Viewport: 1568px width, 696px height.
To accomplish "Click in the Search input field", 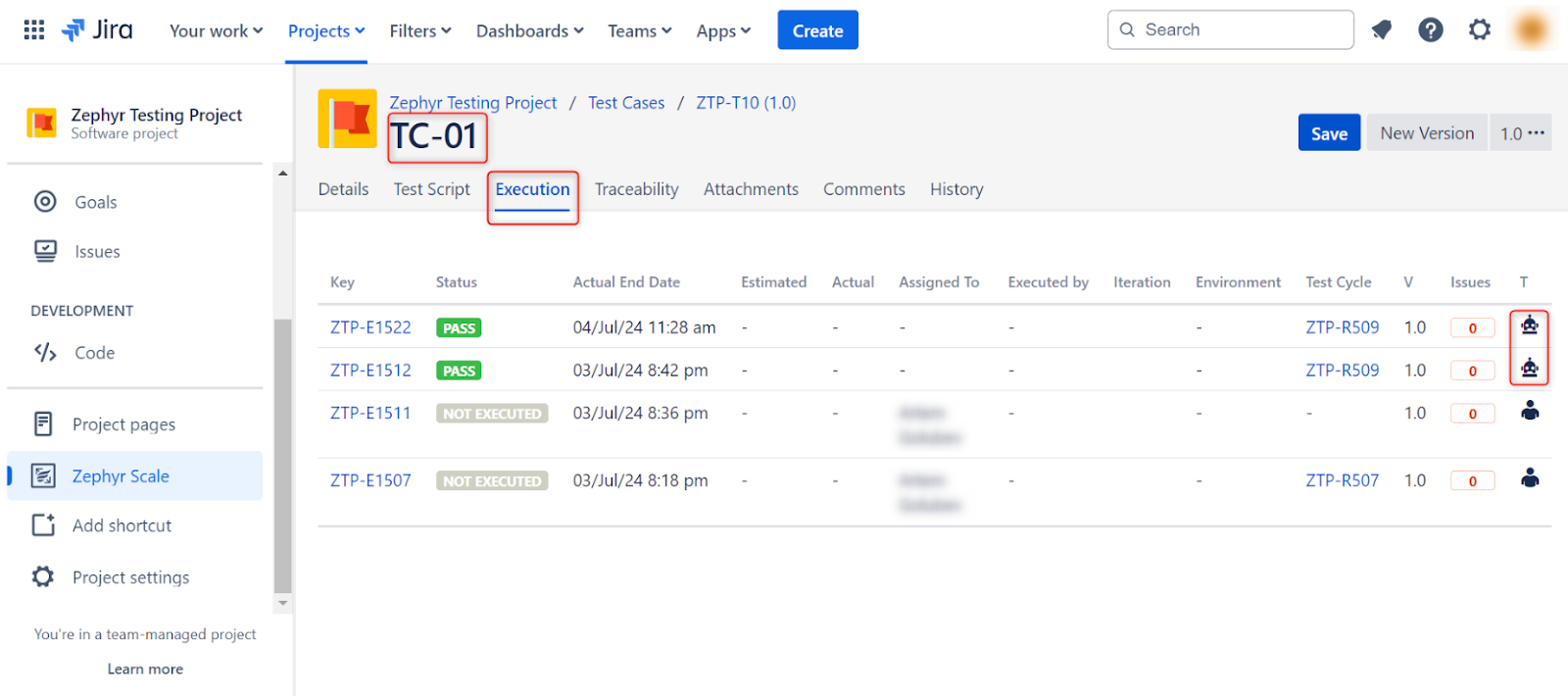I will 1230,29.
